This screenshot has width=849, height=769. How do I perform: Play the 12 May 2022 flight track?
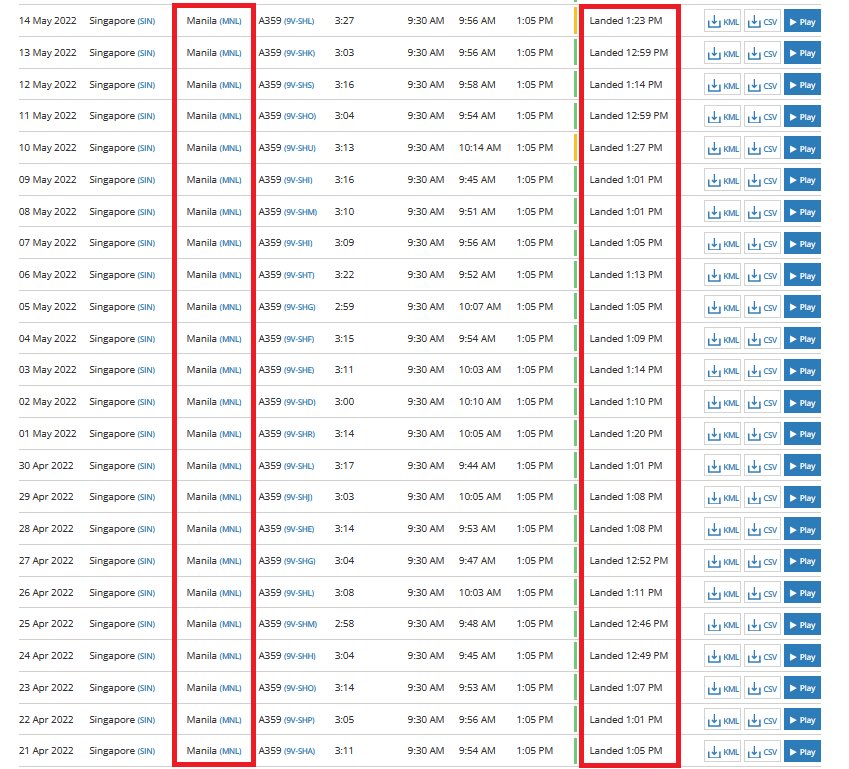[802, 85]
